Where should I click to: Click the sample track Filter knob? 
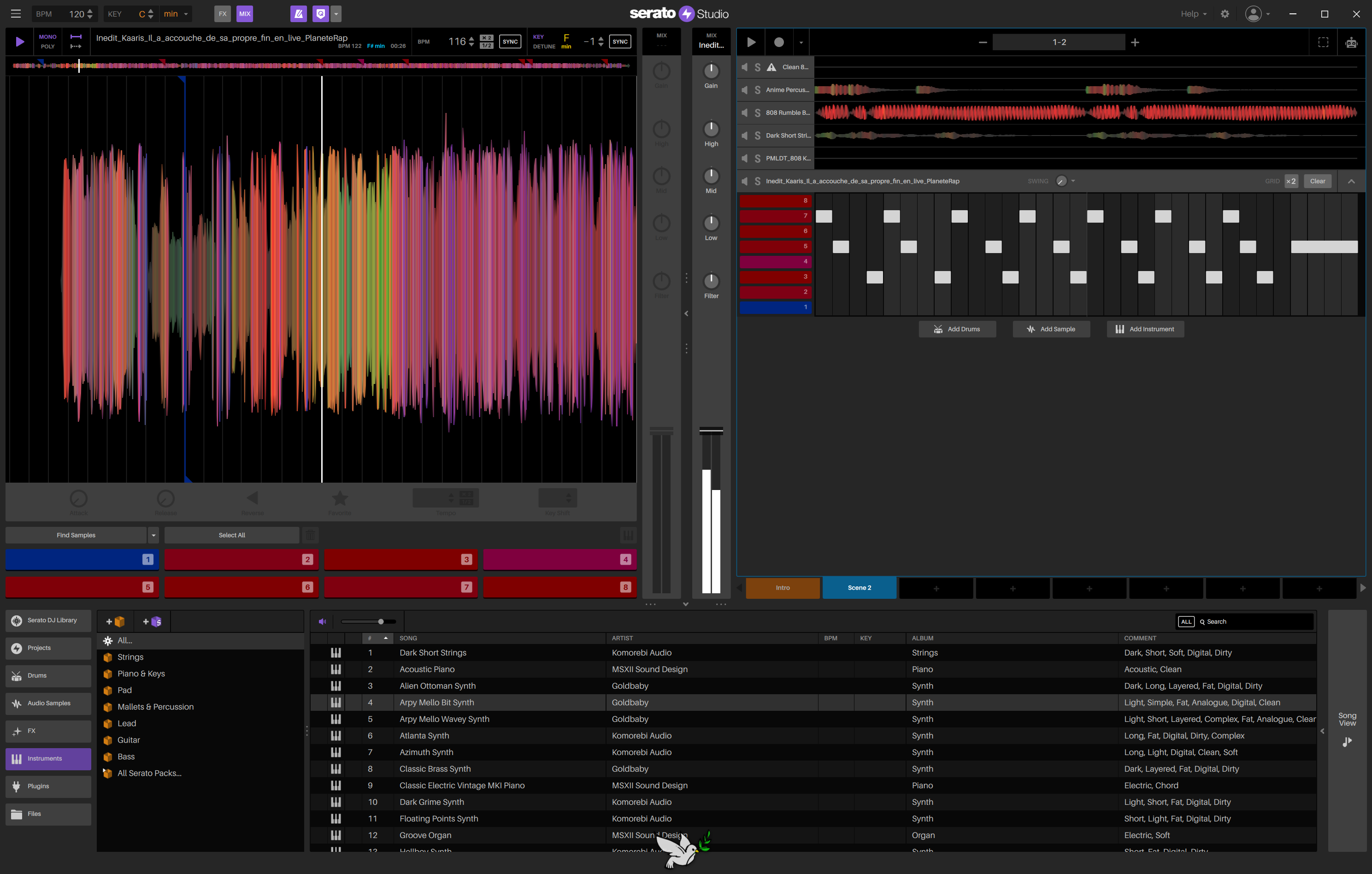711,281
